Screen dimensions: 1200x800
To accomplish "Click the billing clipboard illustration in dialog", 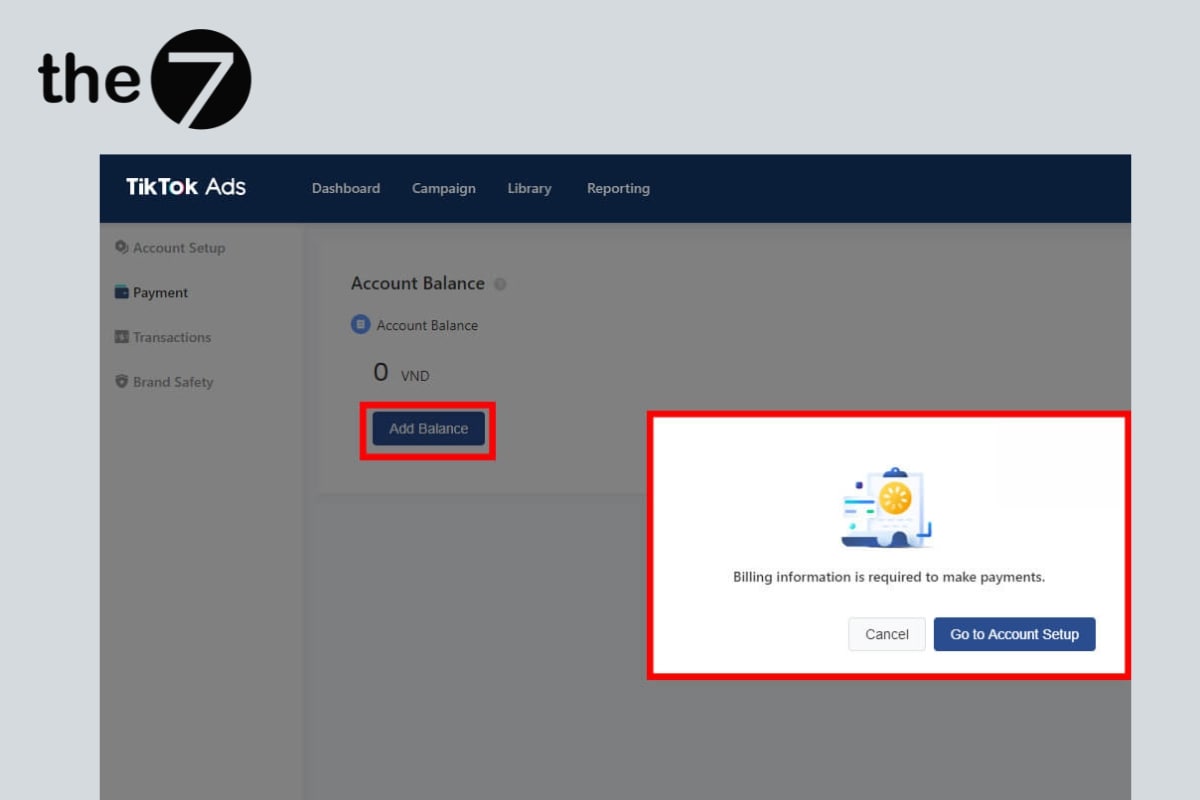I will (x=888, y=508).
